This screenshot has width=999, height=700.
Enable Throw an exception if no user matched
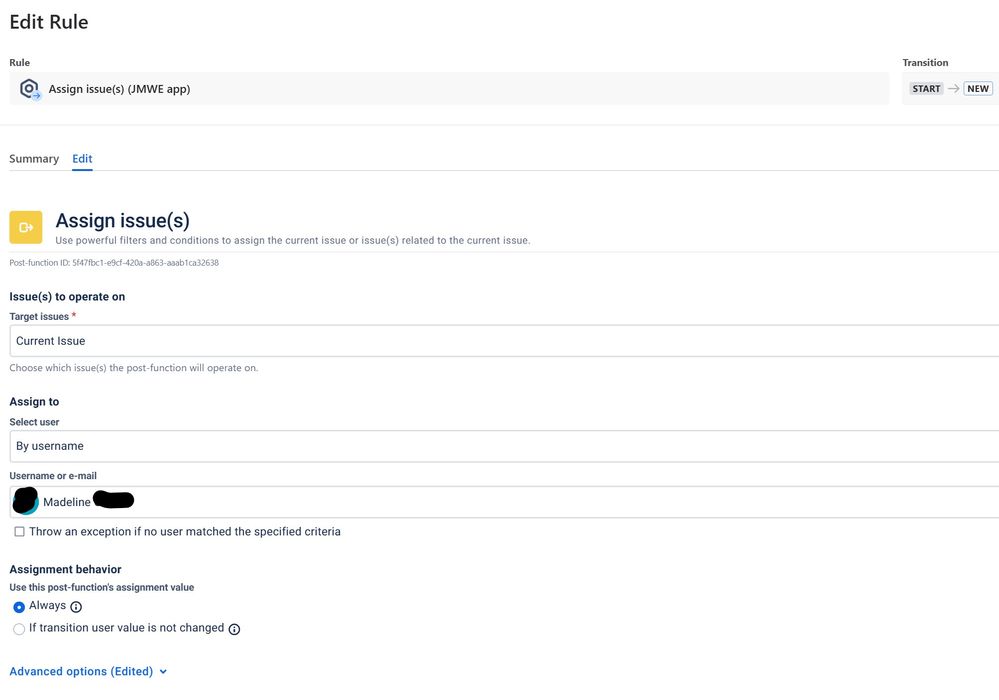coord(19,532)
